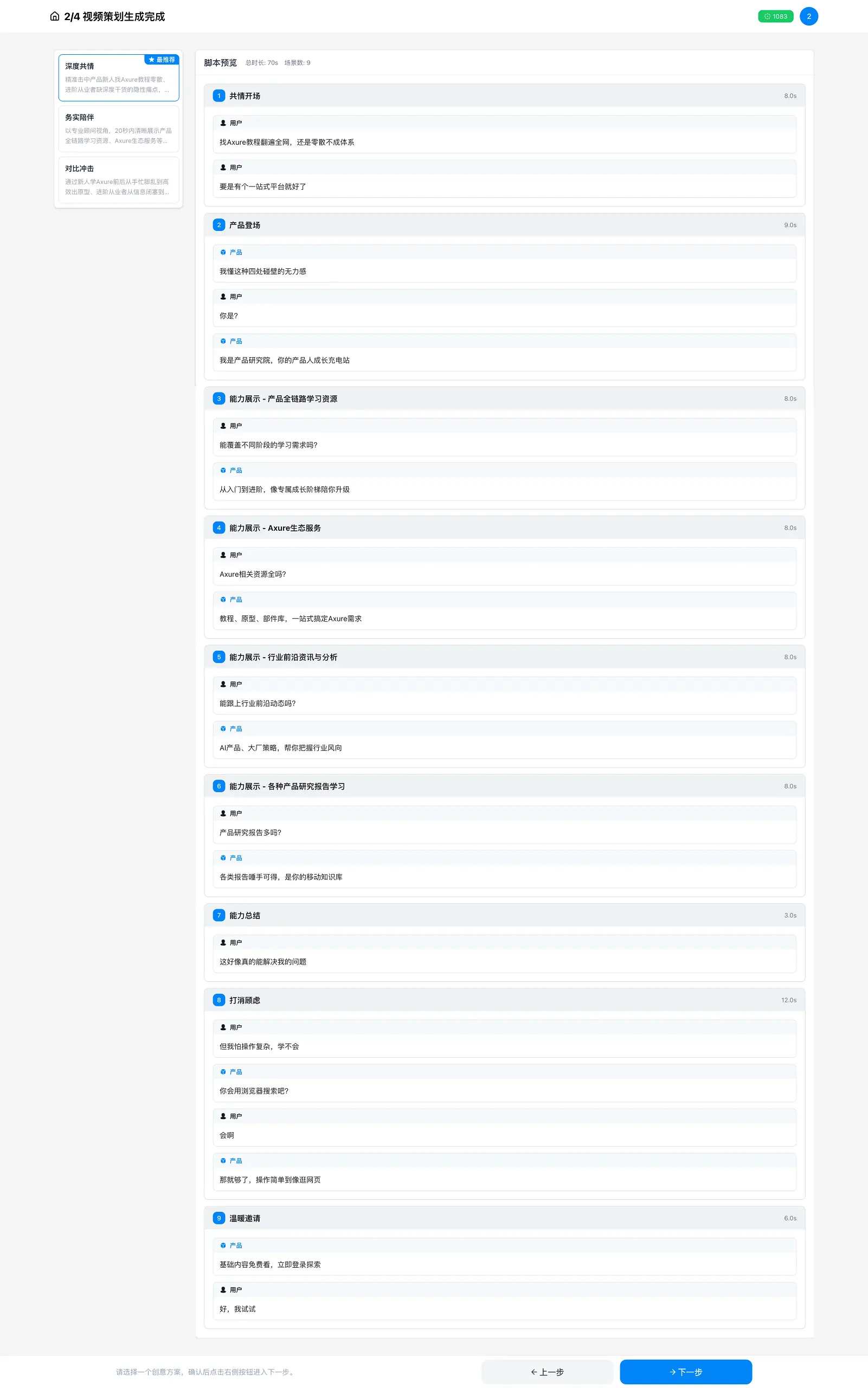868x1388 pixels.
Task: Click the home icon in header
Action: click(x=55, y=16)
